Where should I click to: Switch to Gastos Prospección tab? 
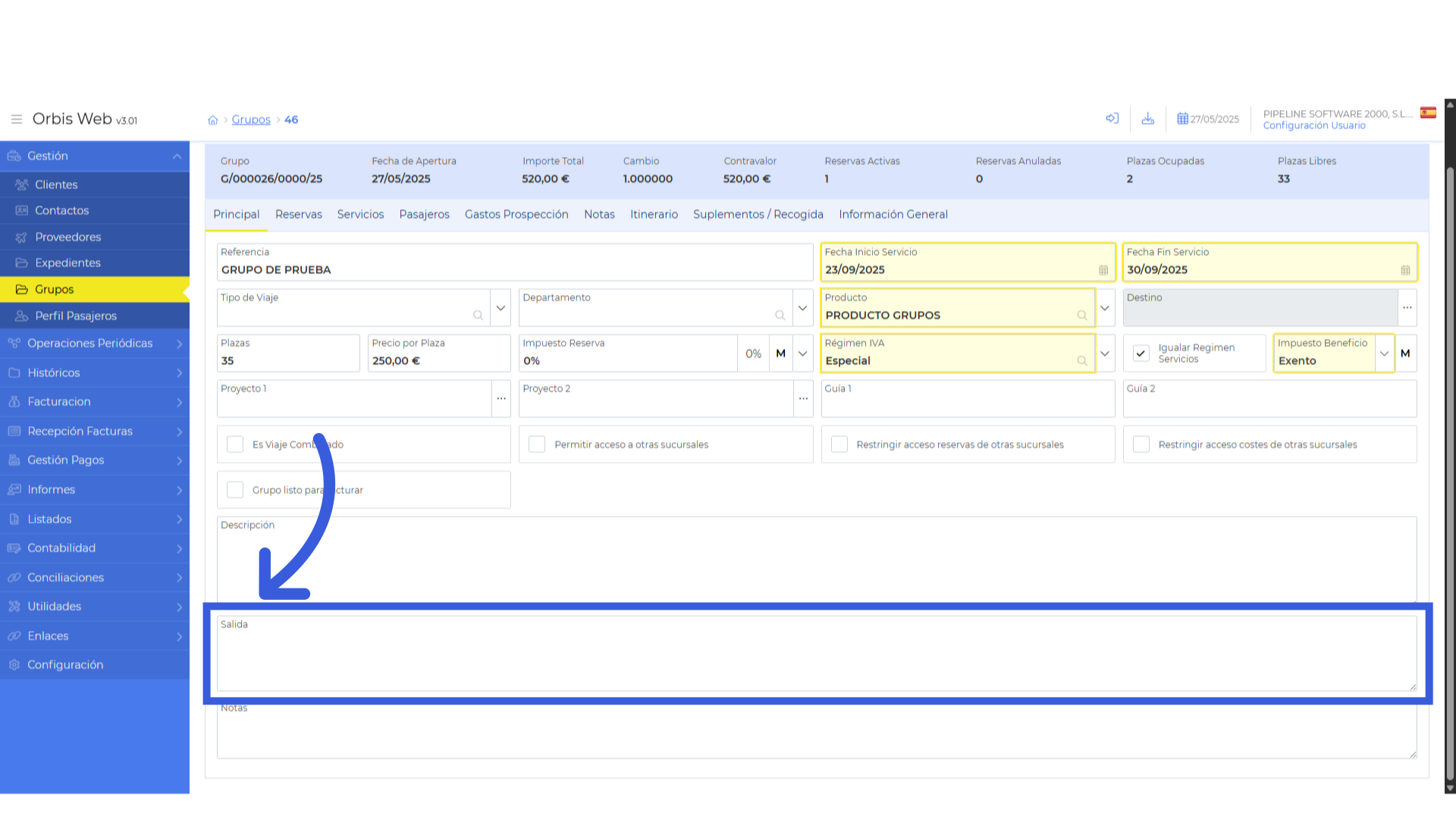[x=516, y=215]
